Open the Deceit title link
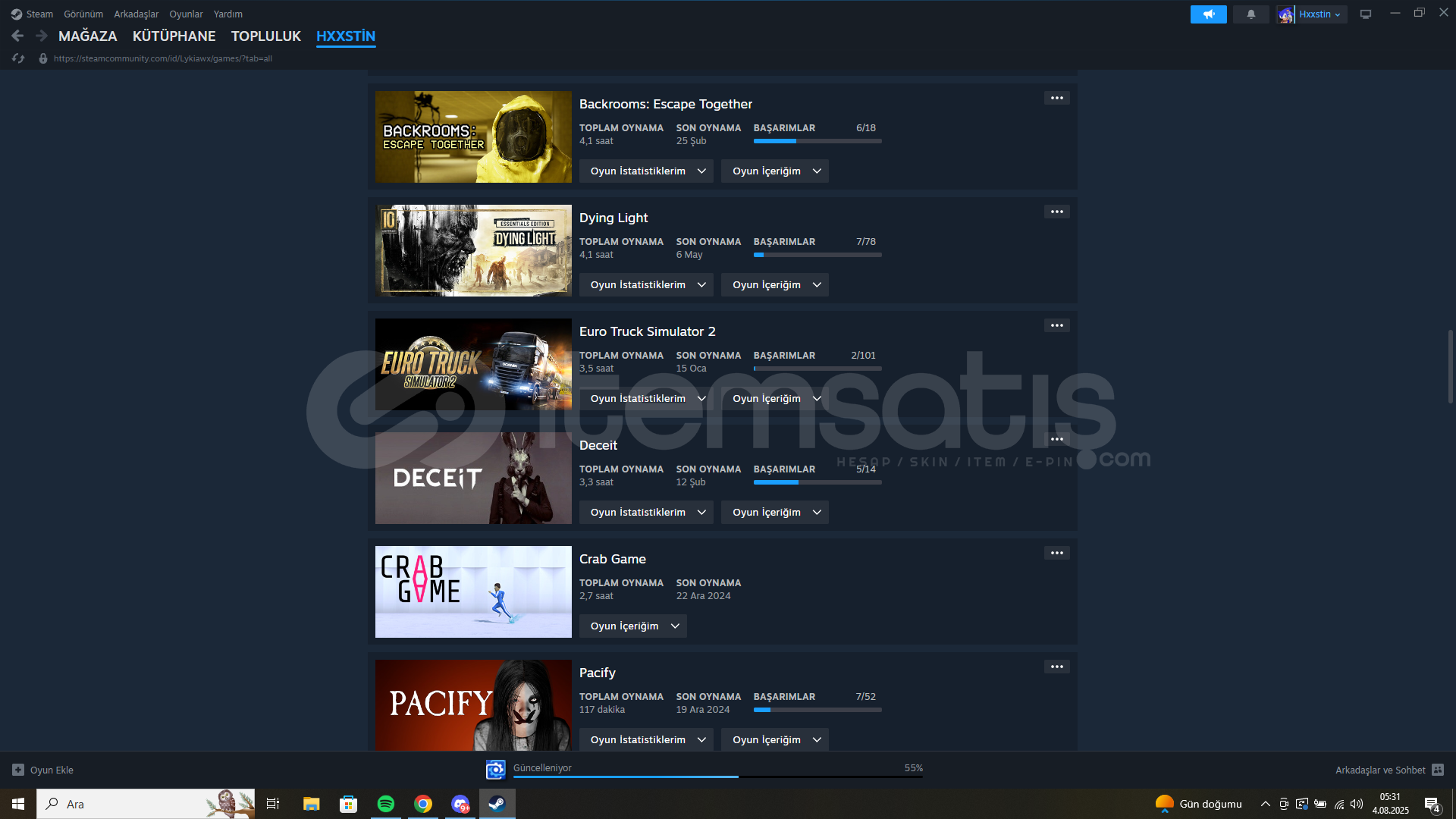The width and height of the screenshot is (1456, 819). [x=598, y=445]
